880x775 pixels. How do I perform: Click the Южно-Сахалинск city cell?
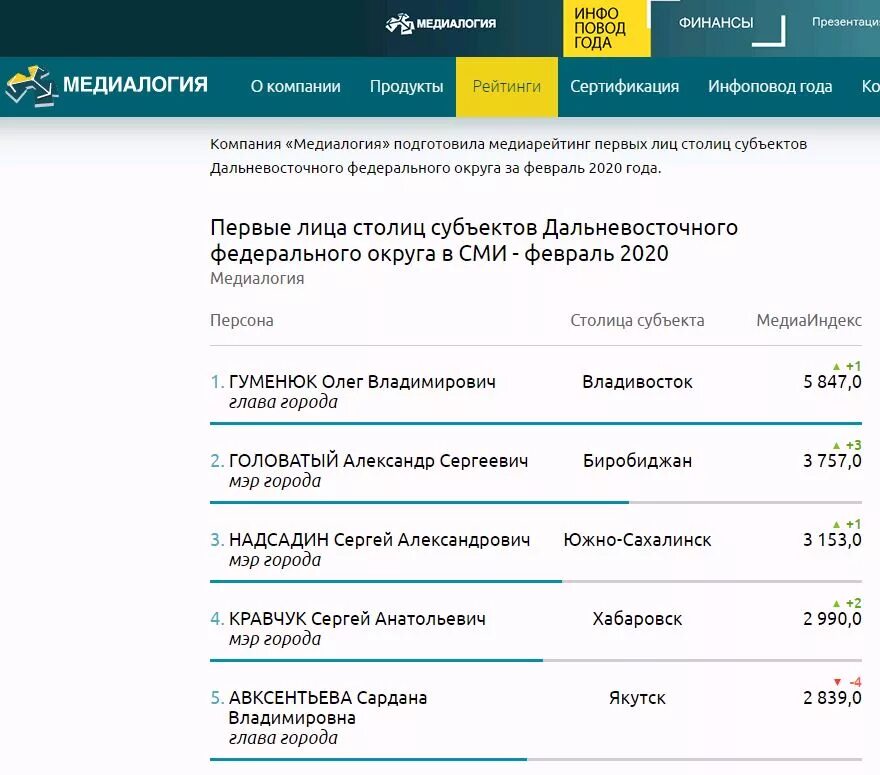(637, 540)
